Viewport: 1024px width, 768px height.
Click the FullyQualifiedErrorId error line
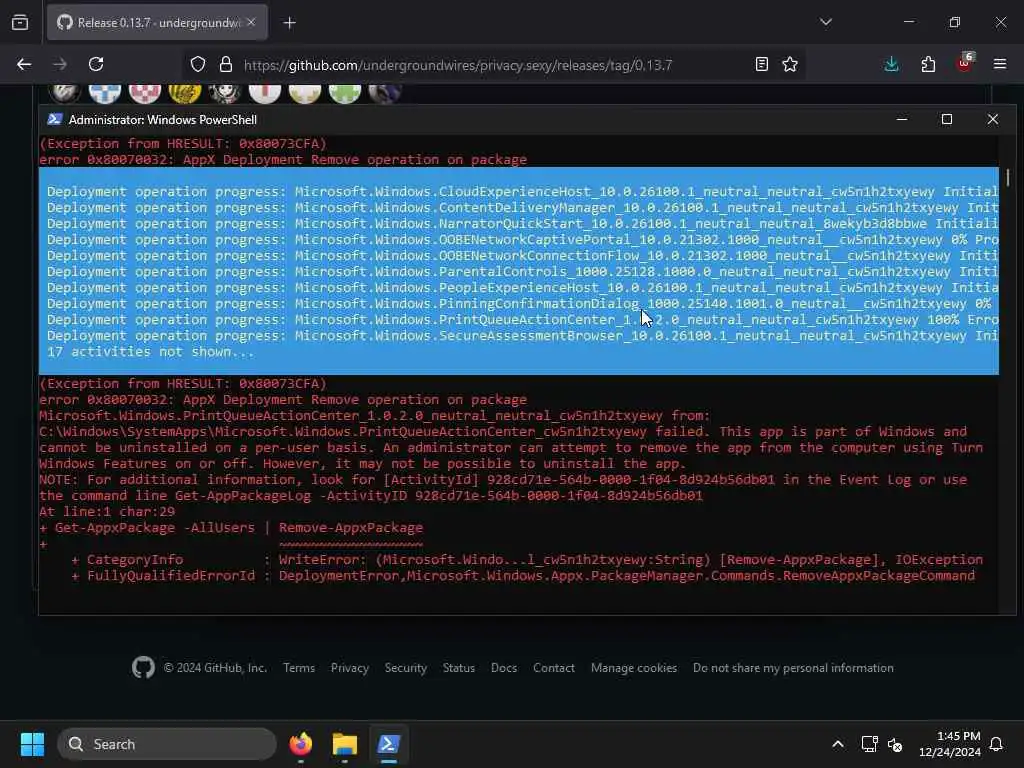pyautogui.click(x=522, y=575)
